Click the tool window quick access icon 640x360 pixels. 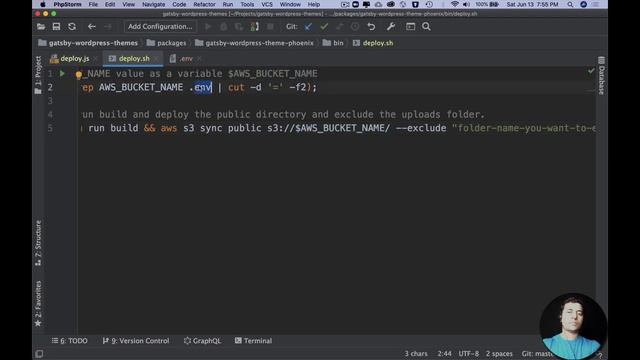click(x=39, y=353)
